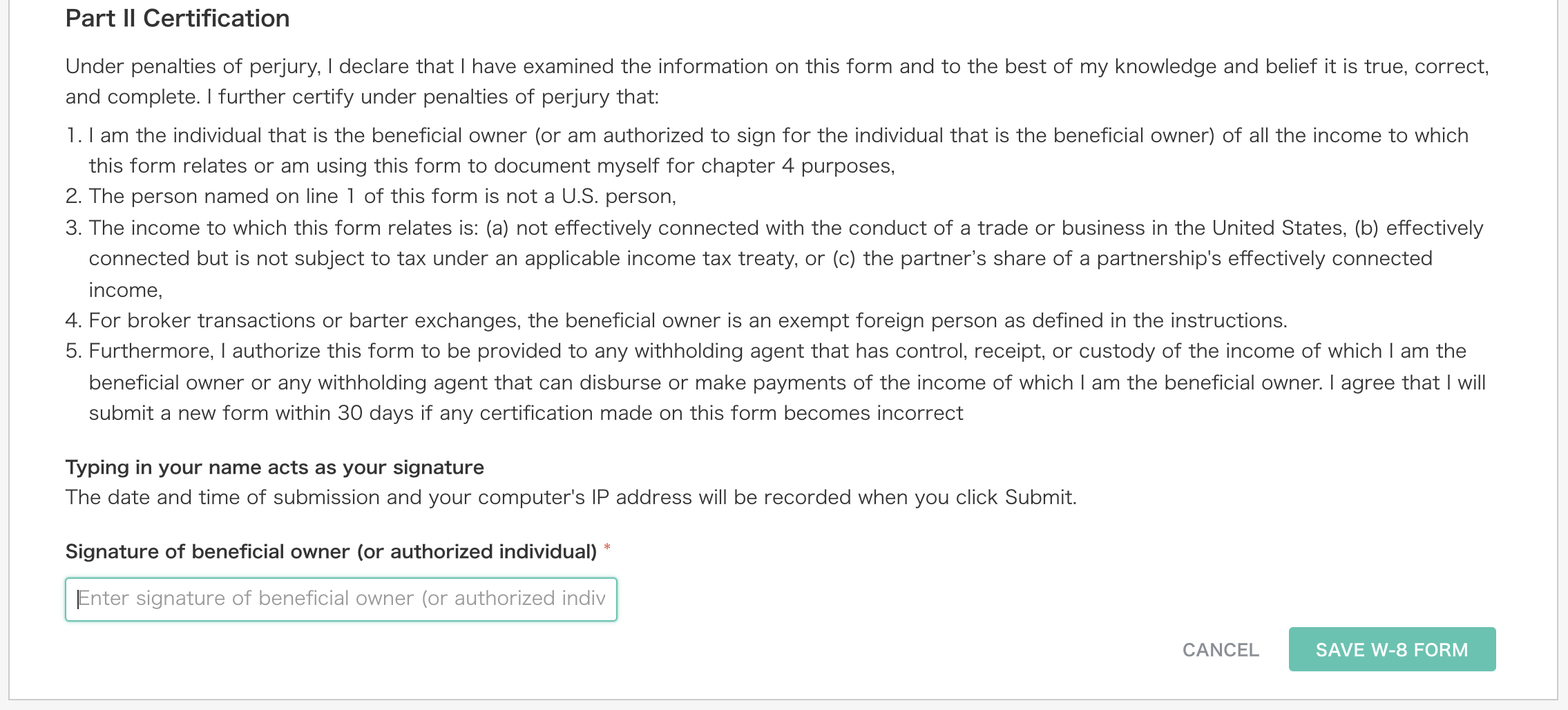
Task: Click item 4 about broker transactions
Action: tap(676, 320)
